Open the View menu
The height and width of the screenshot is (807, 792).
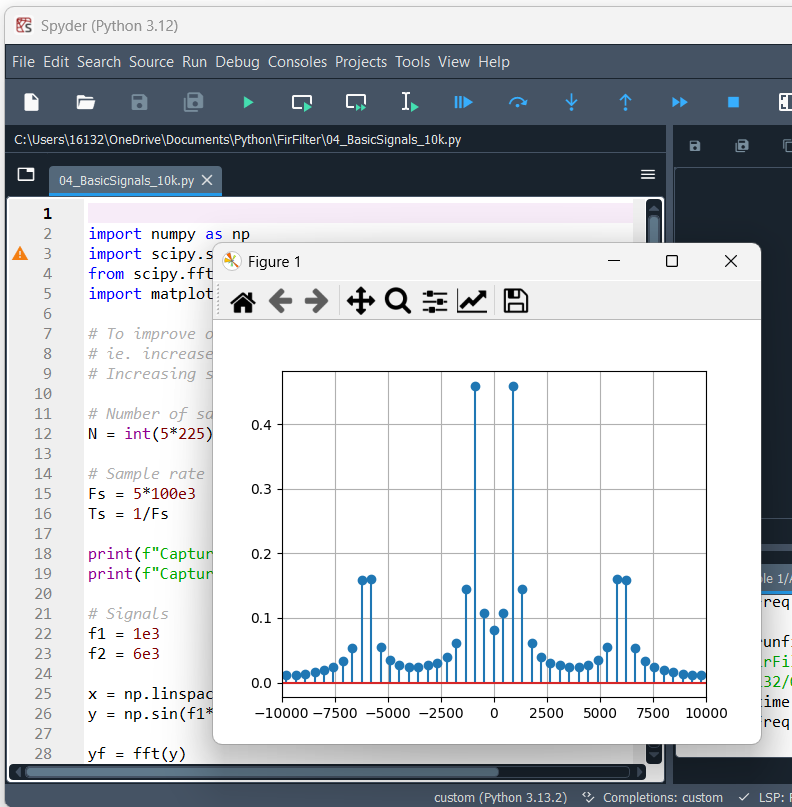[x=454, y=62]
